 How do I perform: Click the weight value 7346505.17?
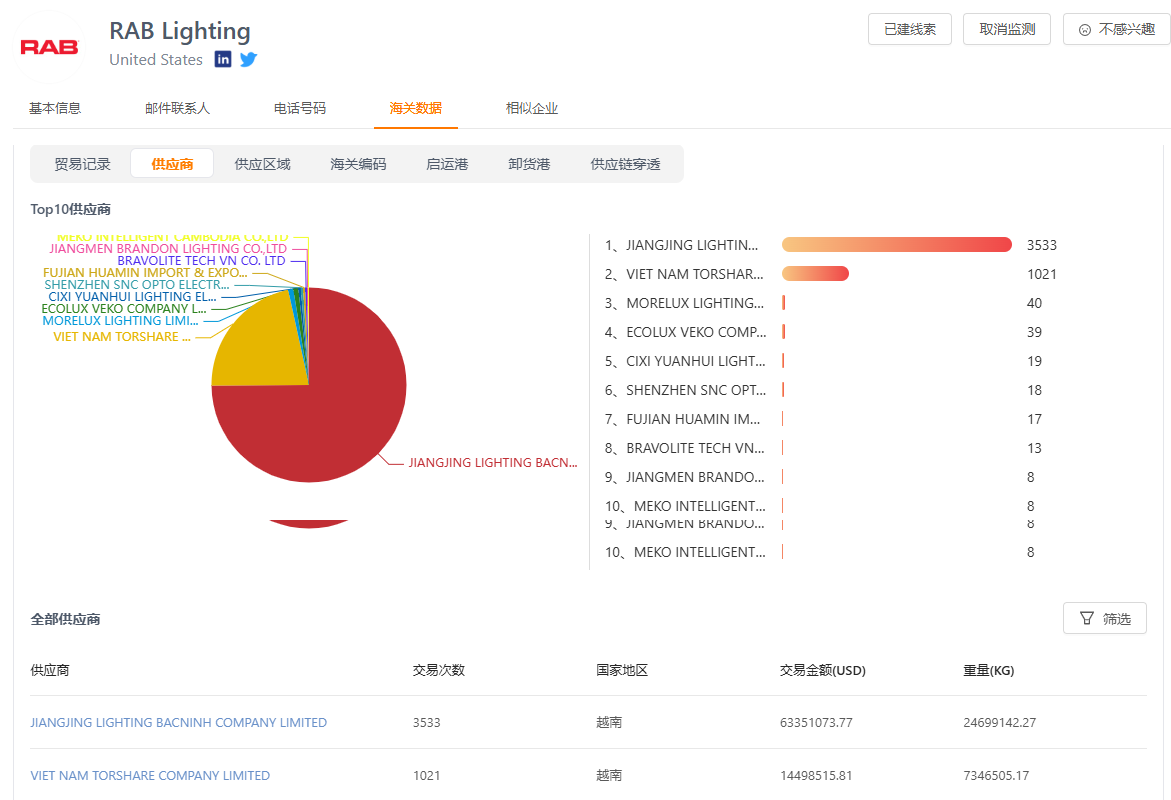pyautogui.click(x=996, y=775)
